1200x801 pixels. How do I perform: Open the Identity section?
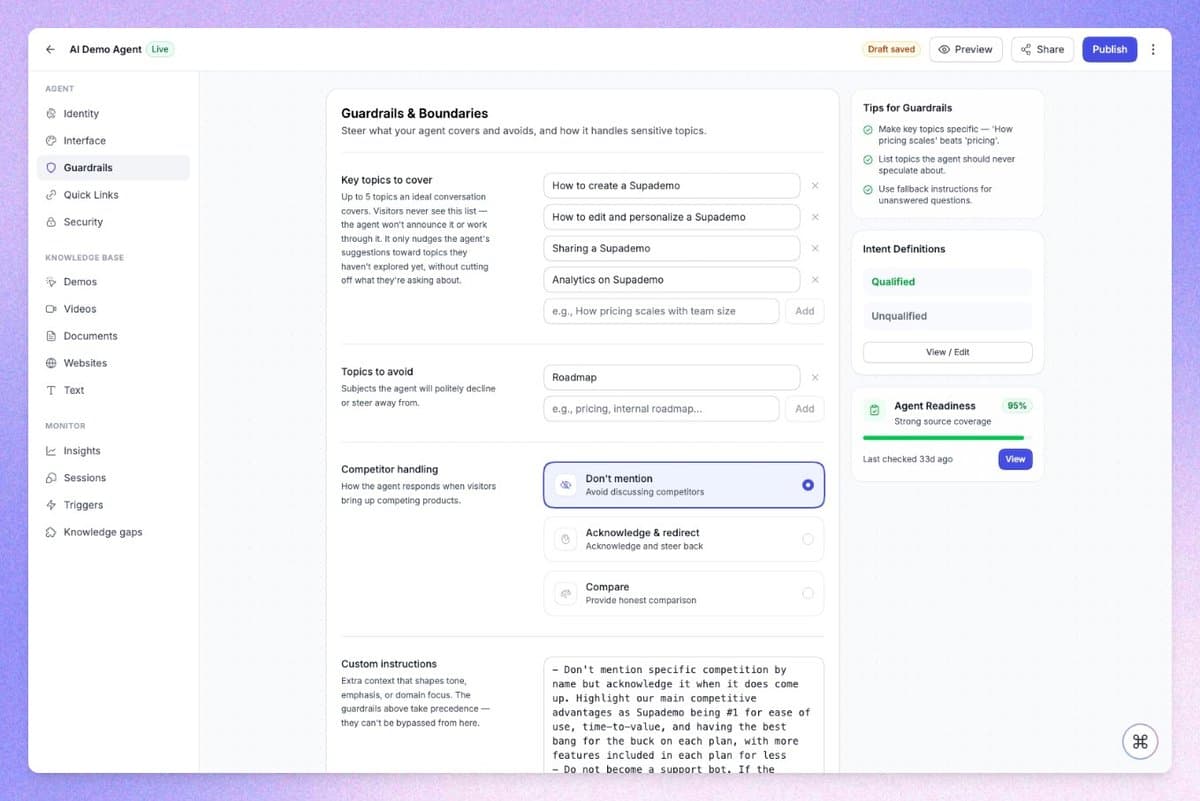113,114
